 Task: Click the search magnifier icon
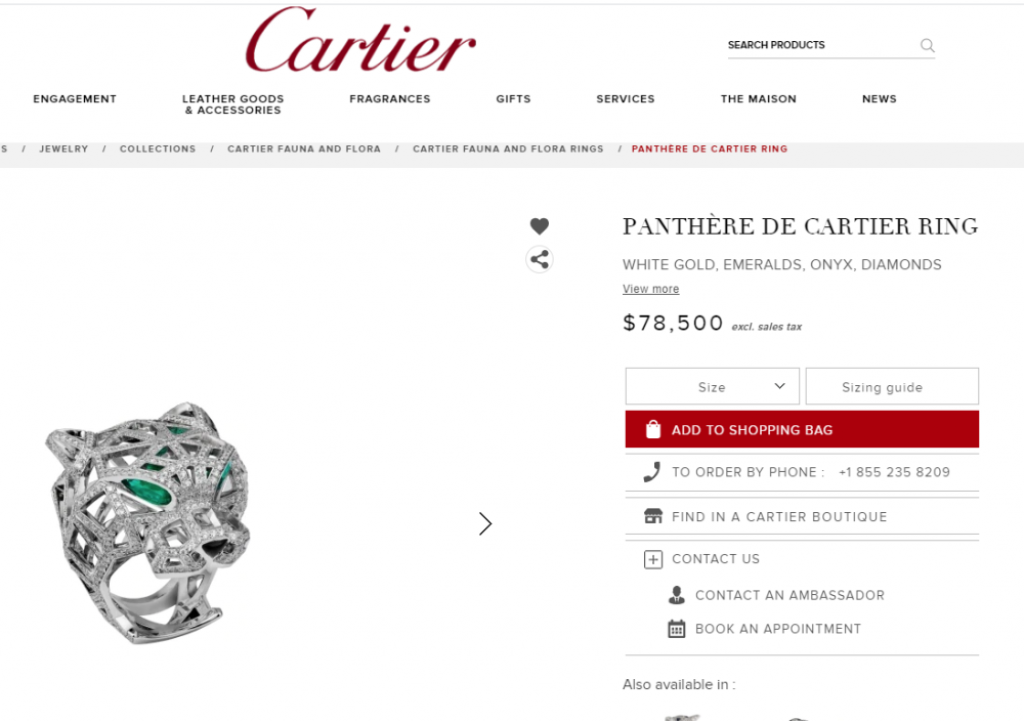point(927,45)
